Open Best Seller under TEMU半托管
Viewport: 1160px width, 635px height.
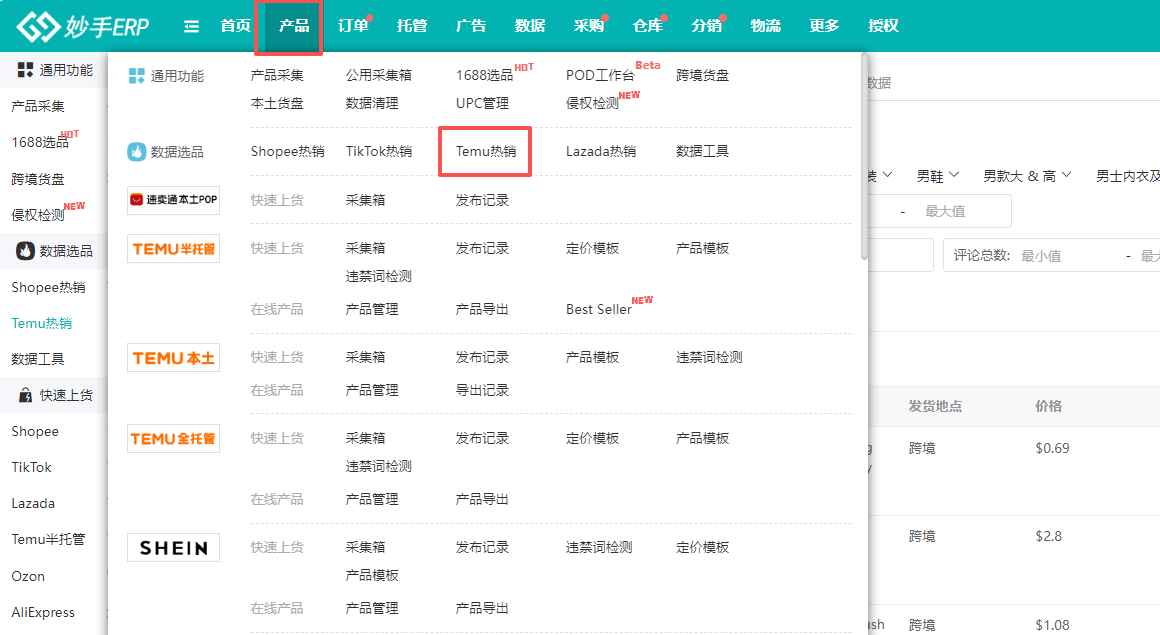point(598,309)
